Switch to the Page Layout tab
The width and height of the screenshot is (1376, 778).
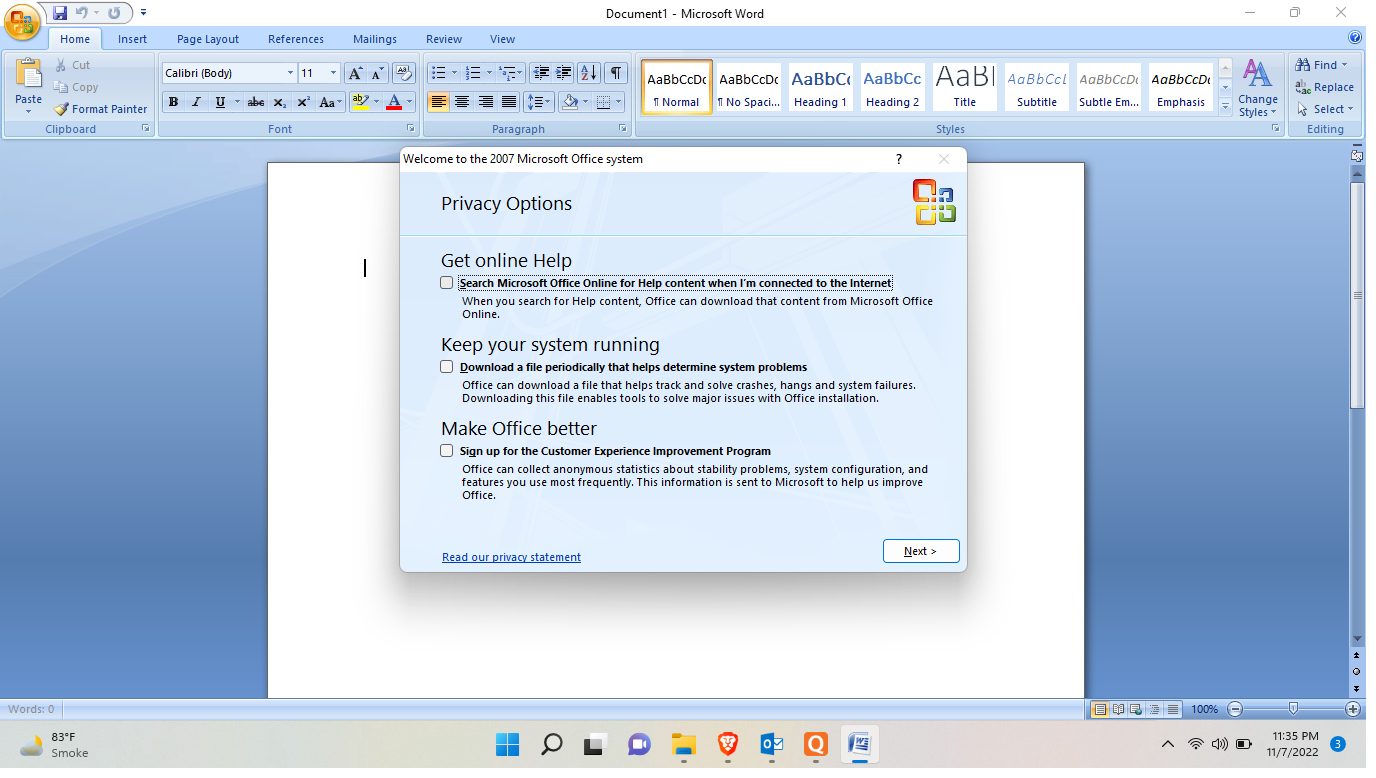click(x=208, y=39)
